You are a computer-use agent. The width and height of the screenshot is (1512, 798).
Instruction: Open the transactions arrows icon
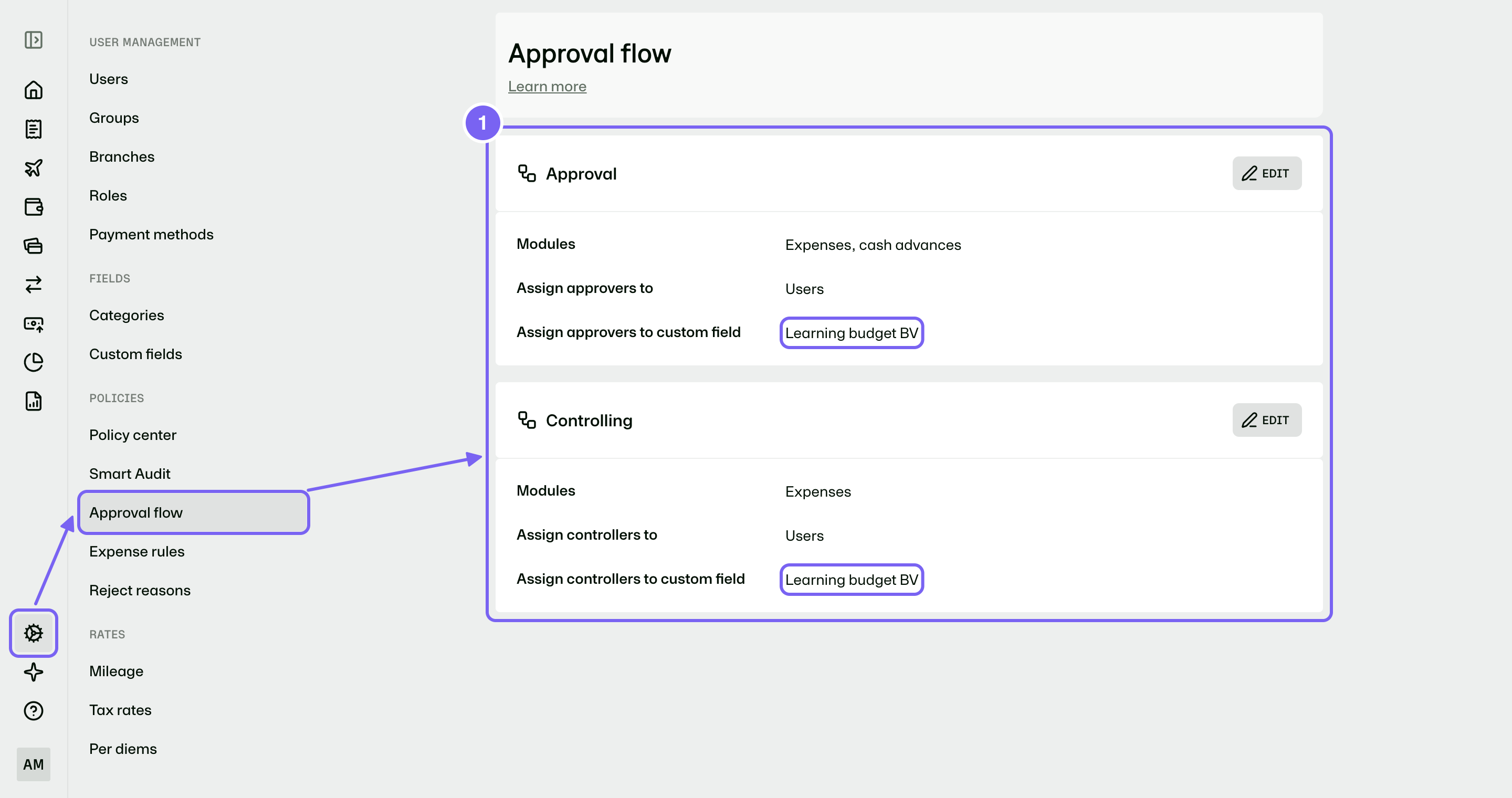tap(34, 285)
